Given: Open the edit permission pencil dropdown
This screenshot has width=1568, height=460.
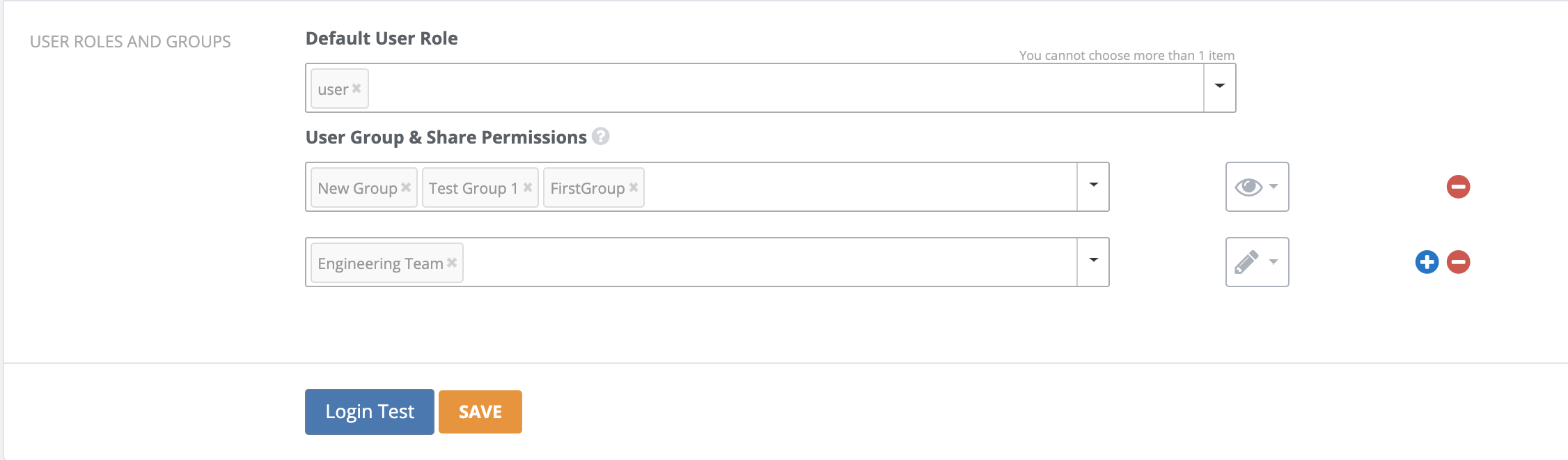Looking at the screenshot, I should (1257, 262).
